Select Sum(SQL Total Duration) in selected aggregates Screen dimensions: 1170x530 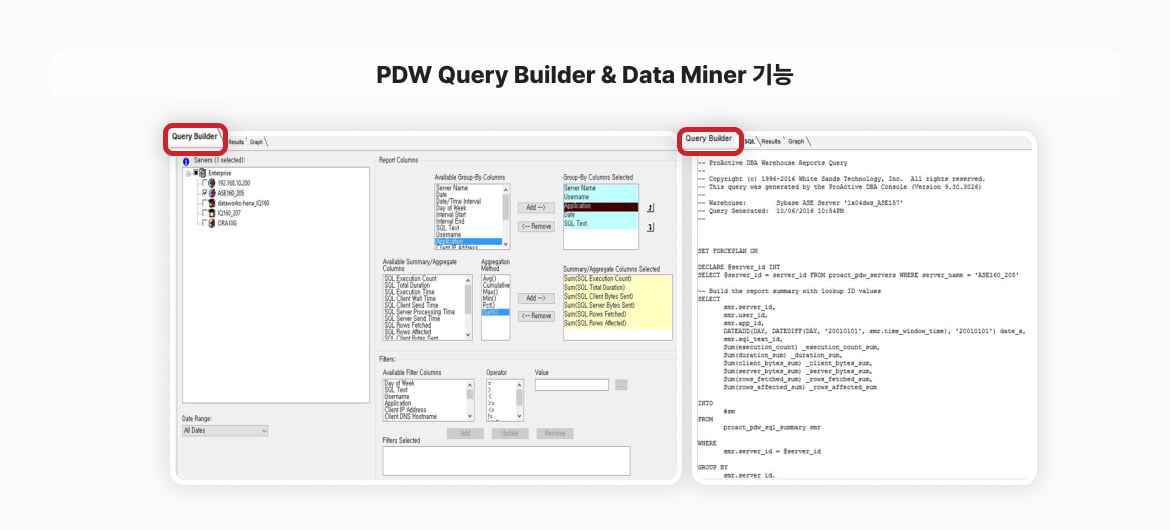pos(617,287)
